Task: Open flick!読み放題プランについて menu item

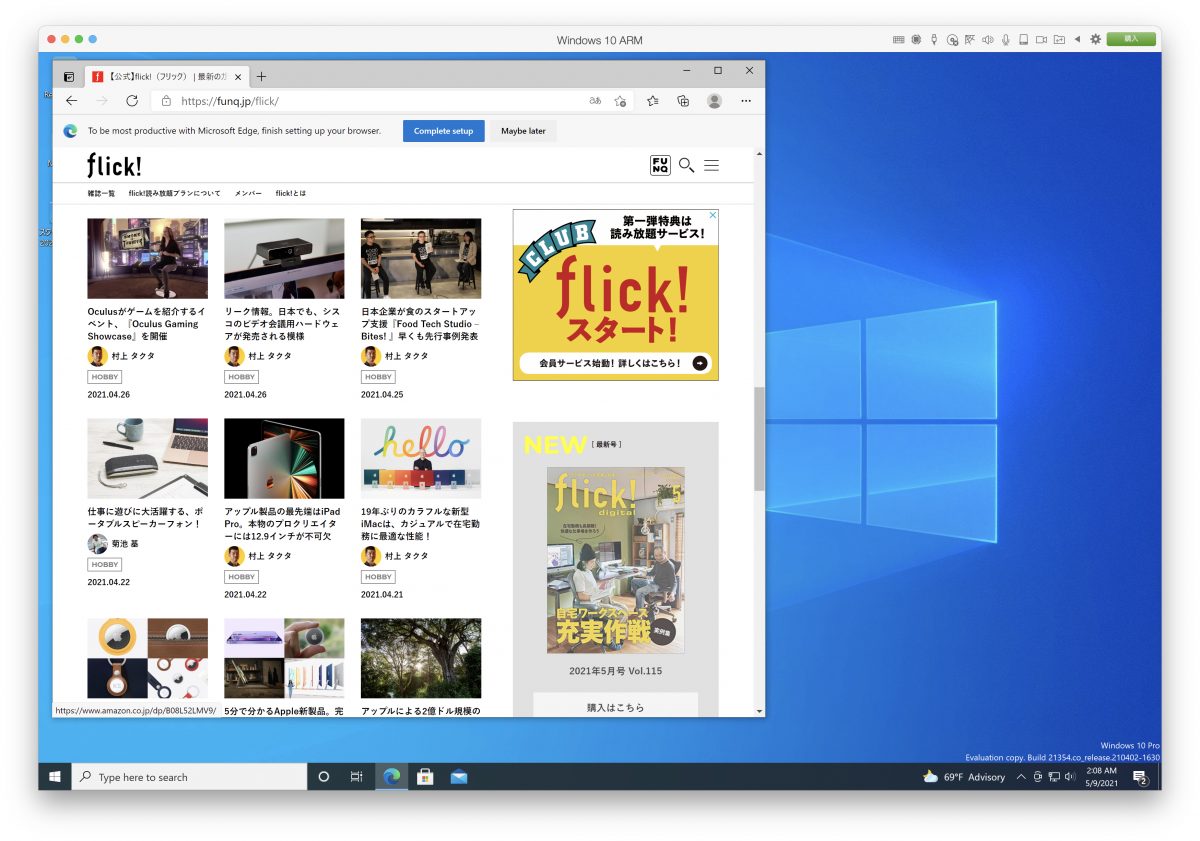Action: pos(175,193)
